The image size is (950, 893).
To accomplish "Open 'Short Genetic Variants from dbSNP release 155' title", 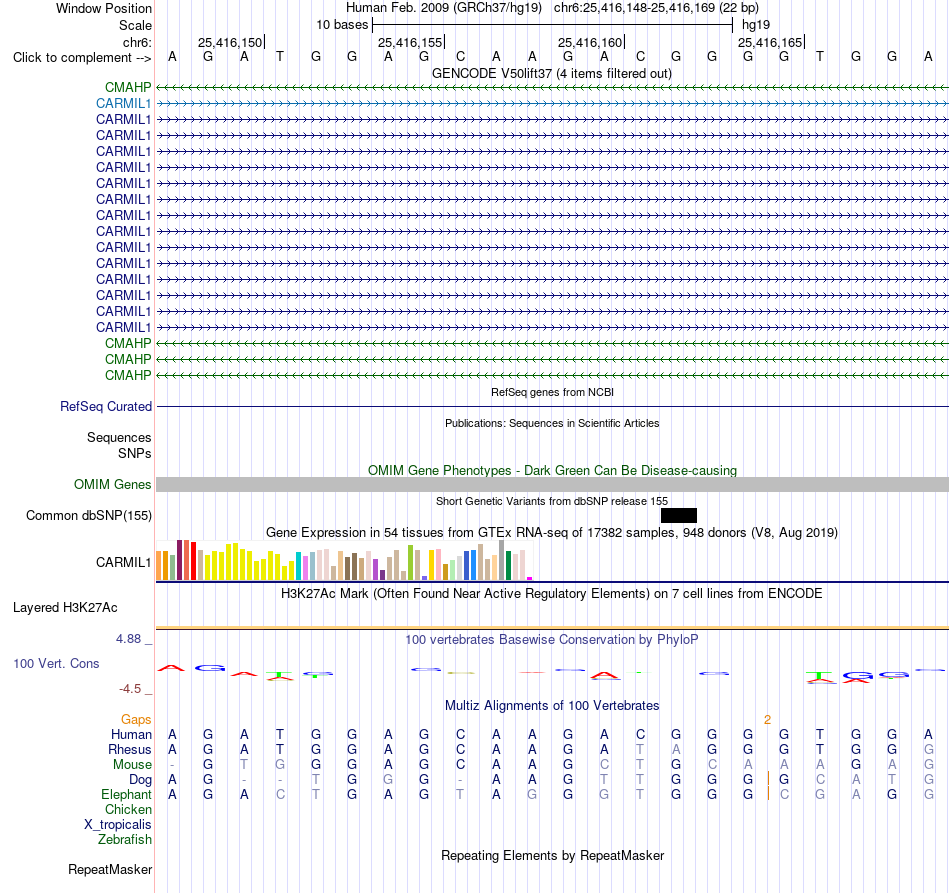I will click(552, 502).
